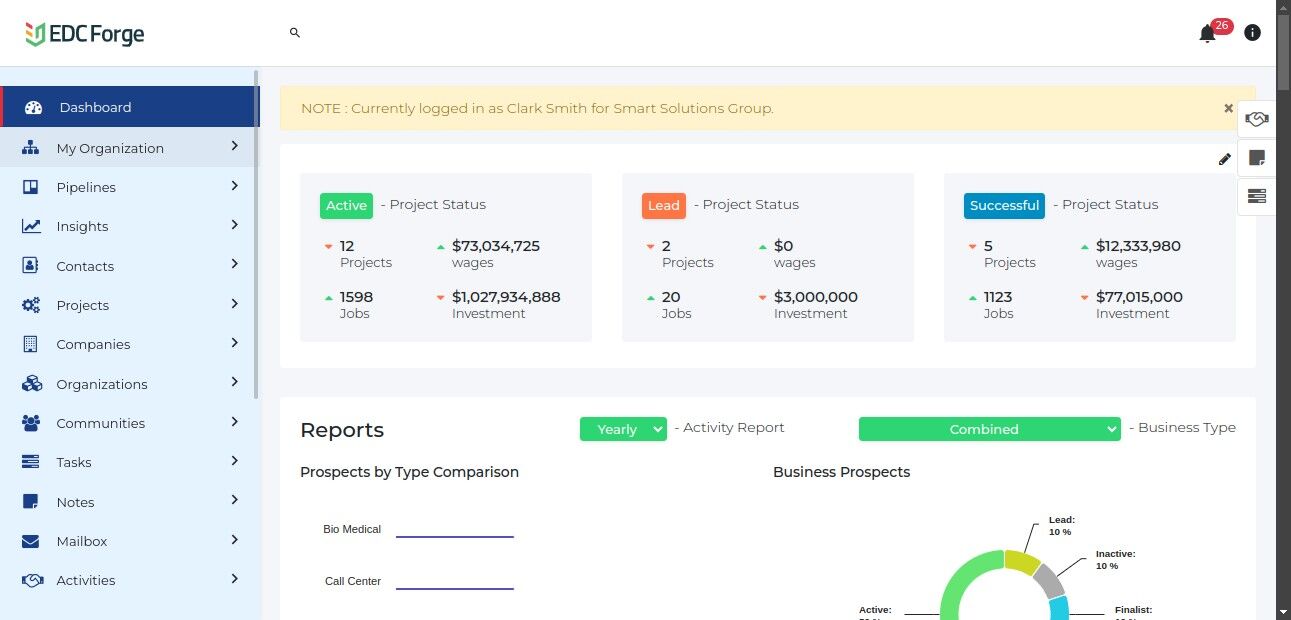Click the task list quick-action icon at right edge
1291x620 pixels.
pyautogui.click(x=1257, y=196)
